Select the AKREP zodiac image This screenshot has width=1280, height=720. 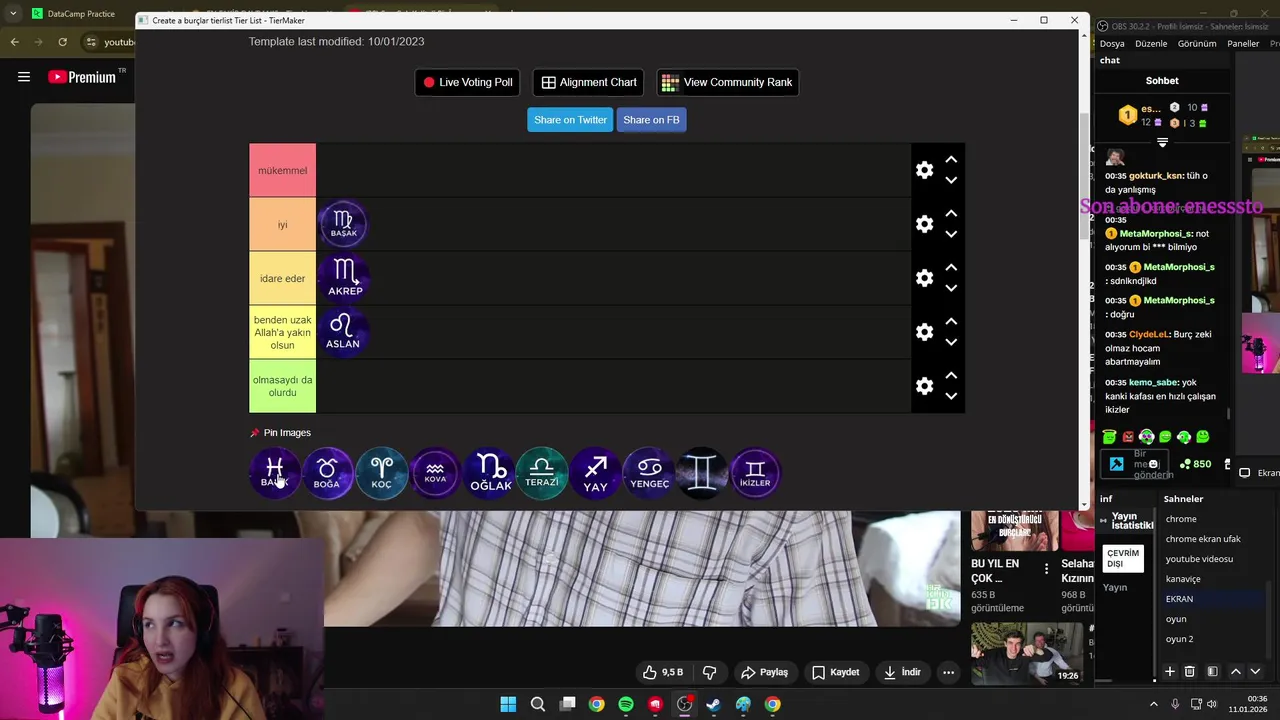point(344,278)
